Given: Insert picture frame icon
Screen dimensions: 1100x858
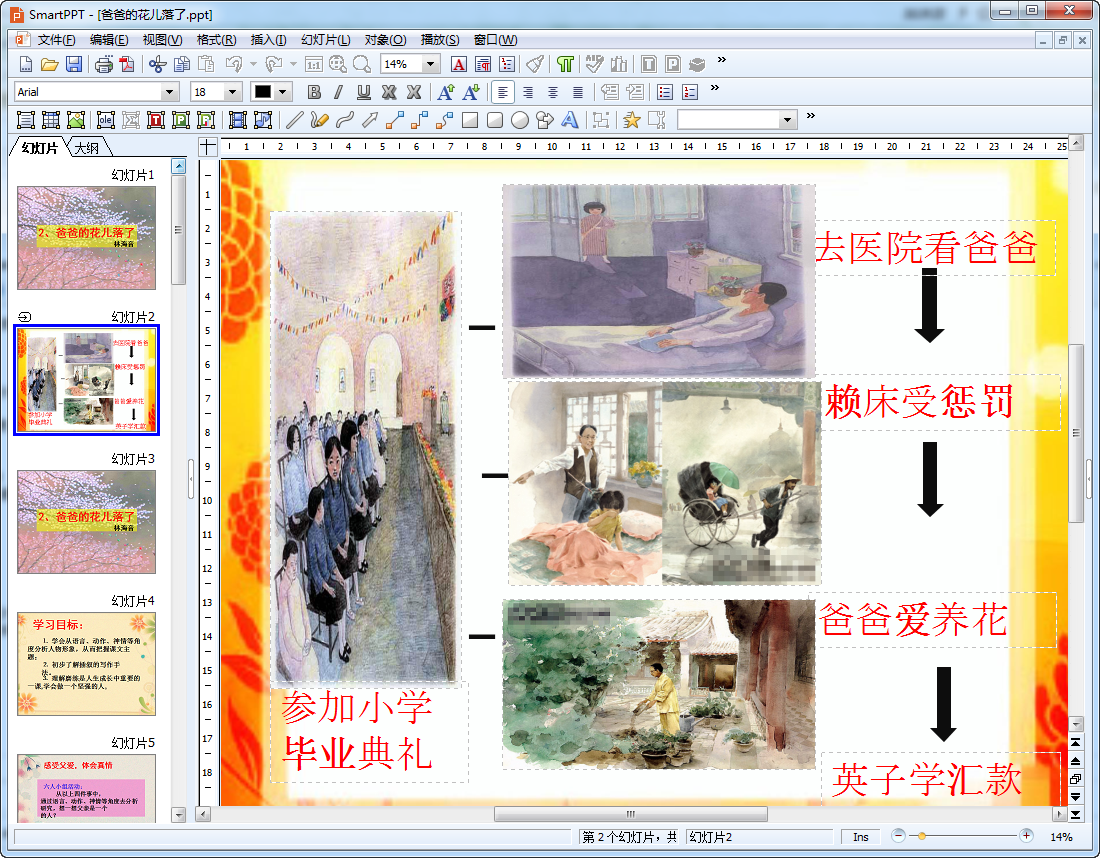Looking at the screenshot, I should click(x=76, y=120).
